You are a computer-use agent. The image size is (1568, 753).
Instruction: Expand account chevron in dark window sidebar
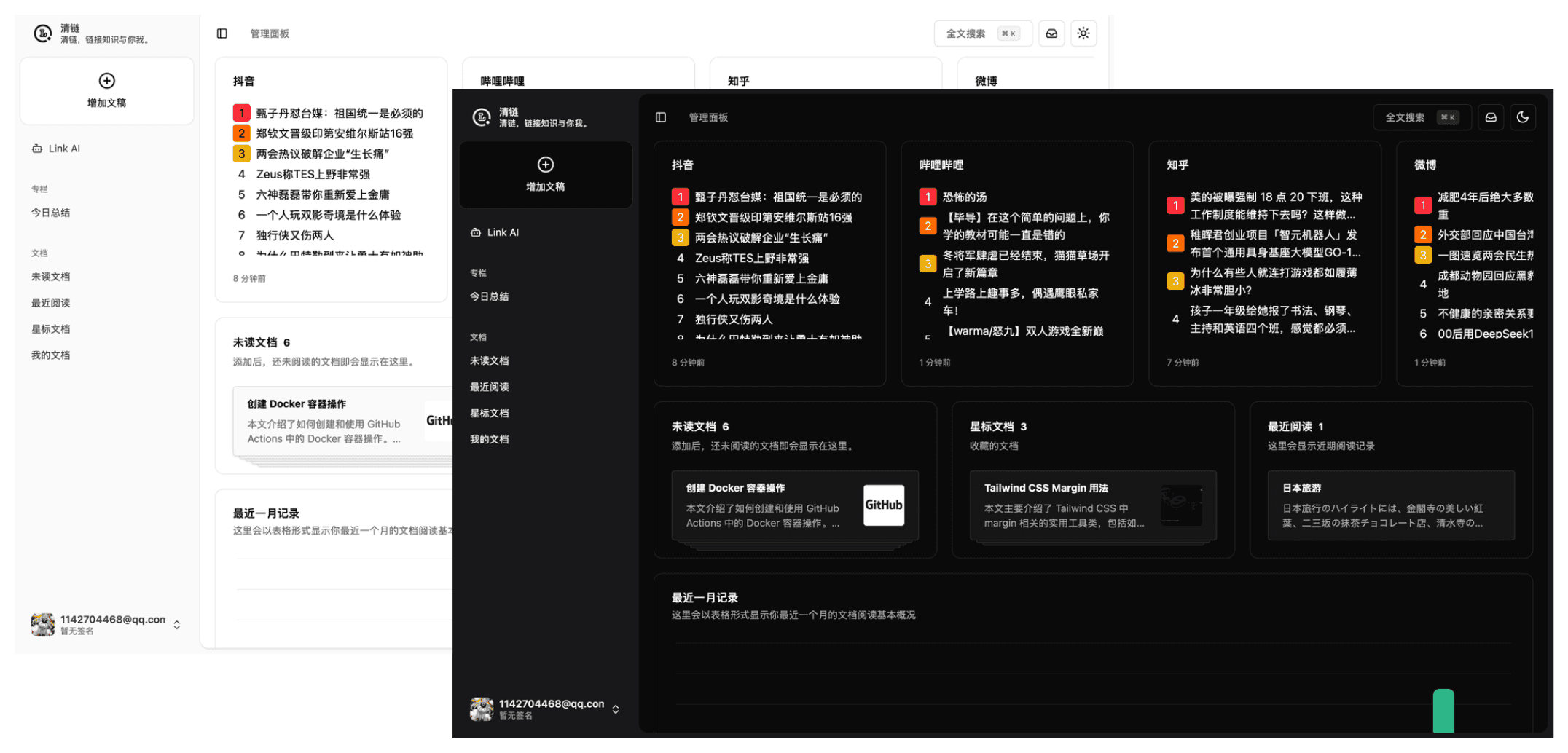point(616,709)
